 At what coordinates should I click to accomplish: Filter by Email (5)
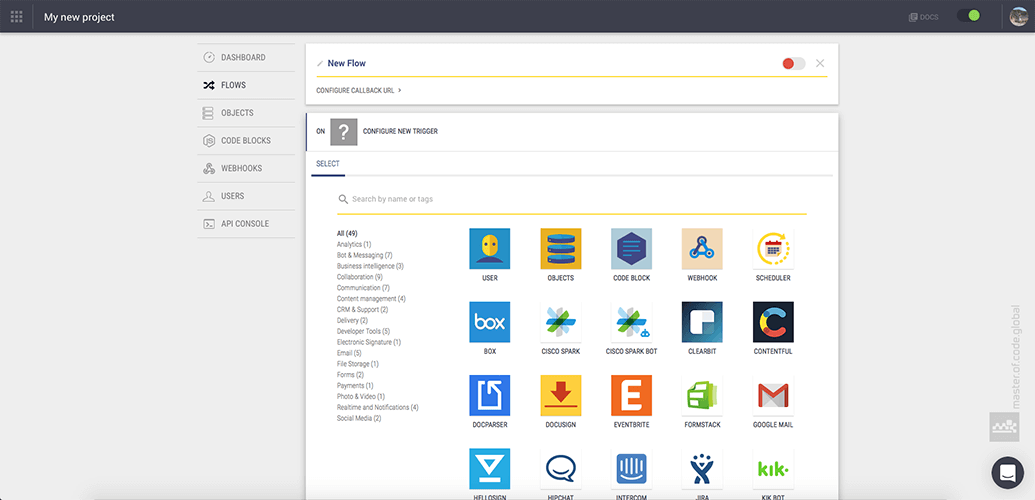(x=349, y=353)
